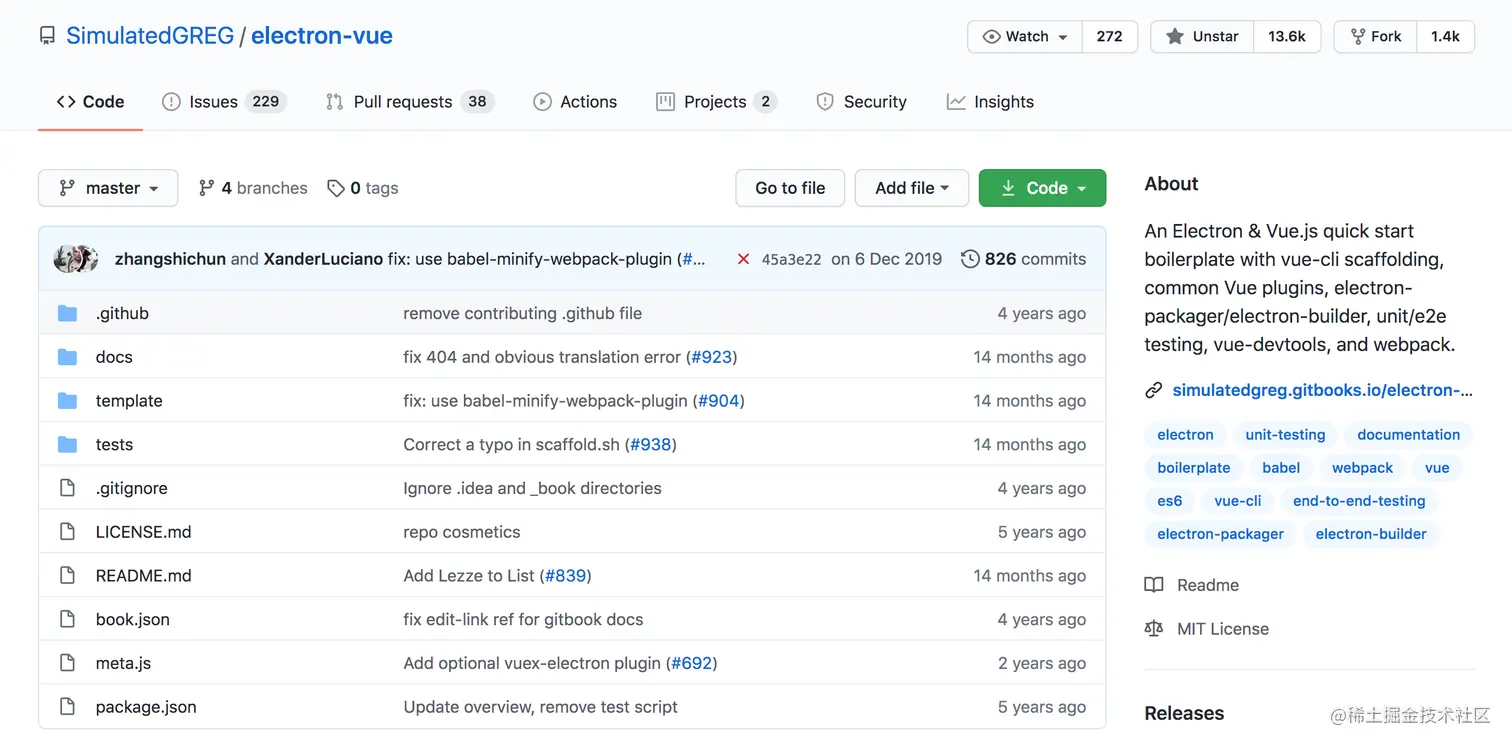The width and height of the screenshot is (1512, 747).
Task: Click the Readme book icon
Action: point(1154,585)
